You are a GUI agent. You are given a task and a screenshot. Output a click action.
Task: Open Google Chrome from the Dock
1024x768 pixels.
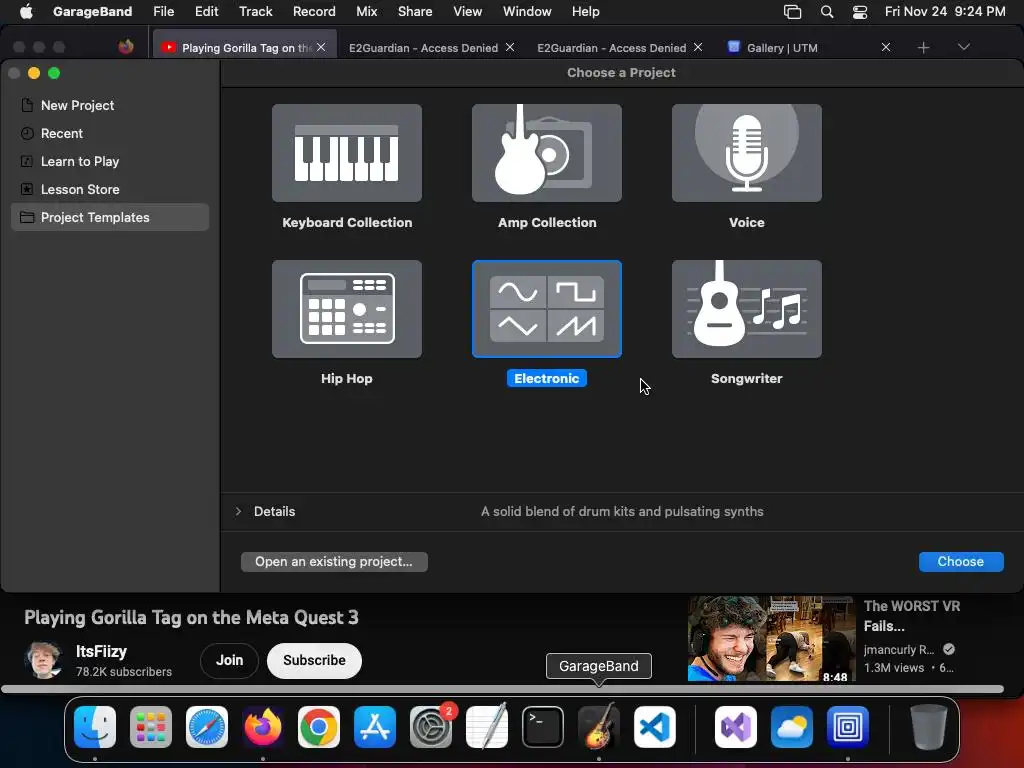click(319, 727)
